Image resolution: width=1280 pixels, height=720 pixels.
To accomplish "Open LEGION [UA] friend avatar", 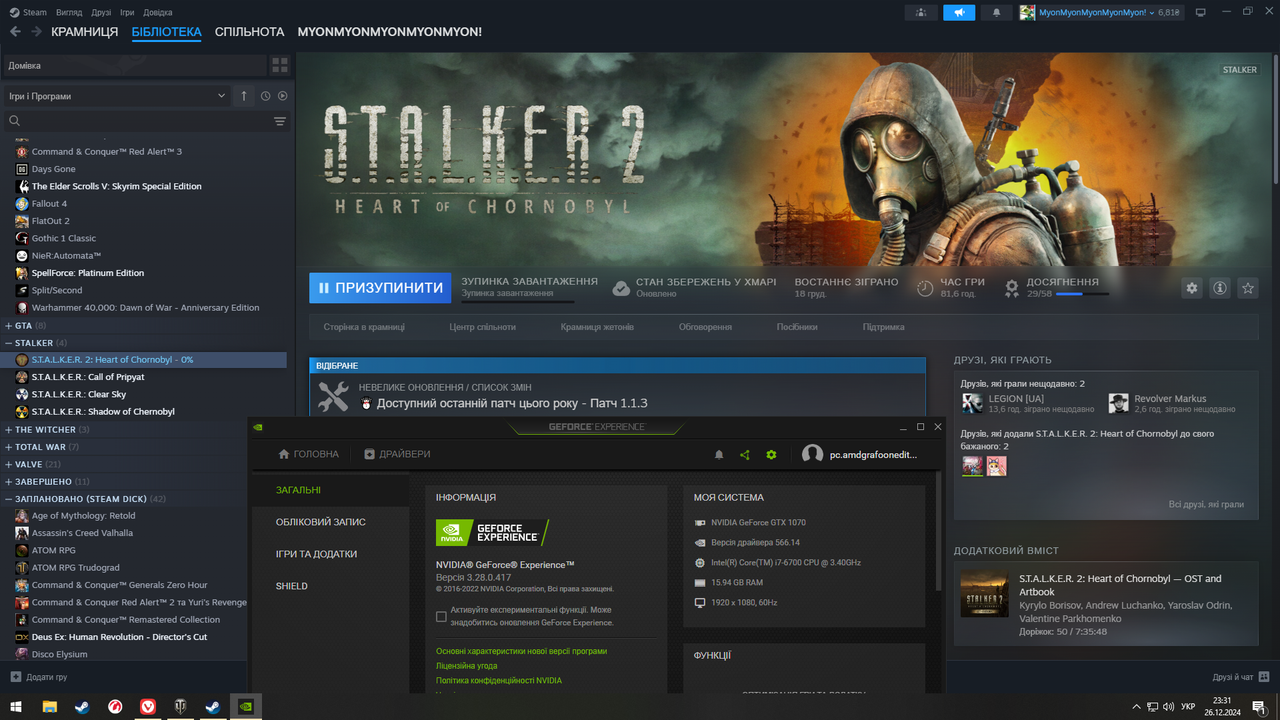I will click(x=972, y=403).
